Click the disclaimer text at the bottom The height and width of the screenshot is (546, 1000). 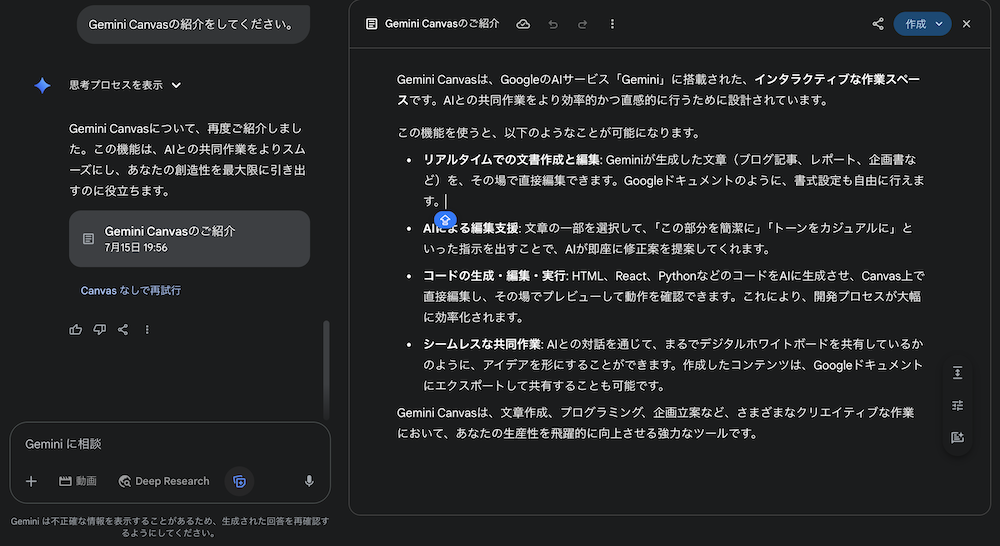pos(170,527)
